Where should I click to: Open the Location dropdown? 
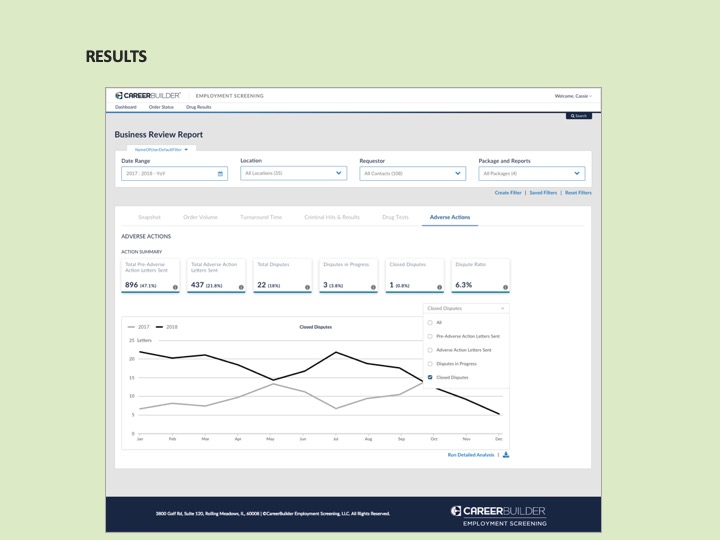293,173
